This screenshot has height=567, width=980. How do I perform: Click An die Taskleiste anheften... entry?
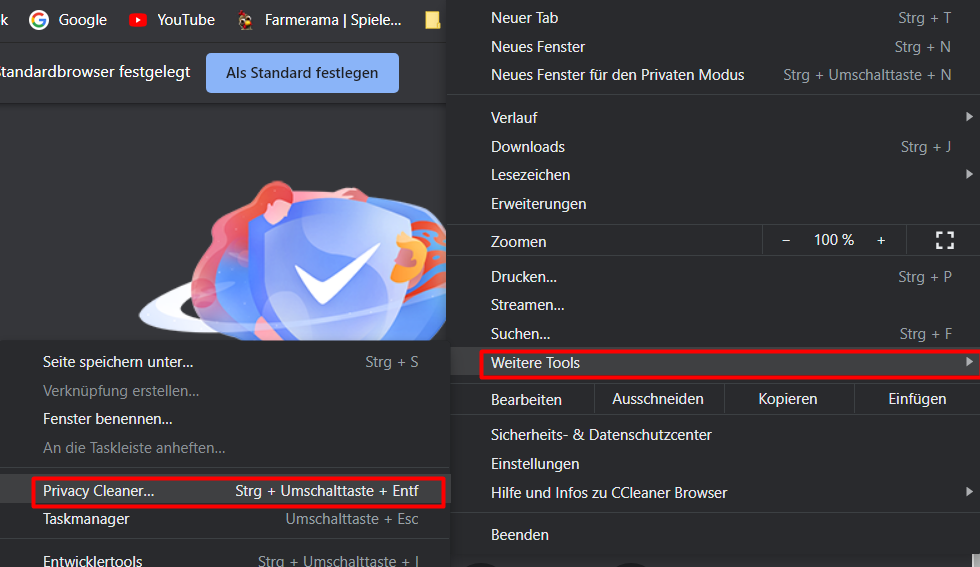point(225,448)
